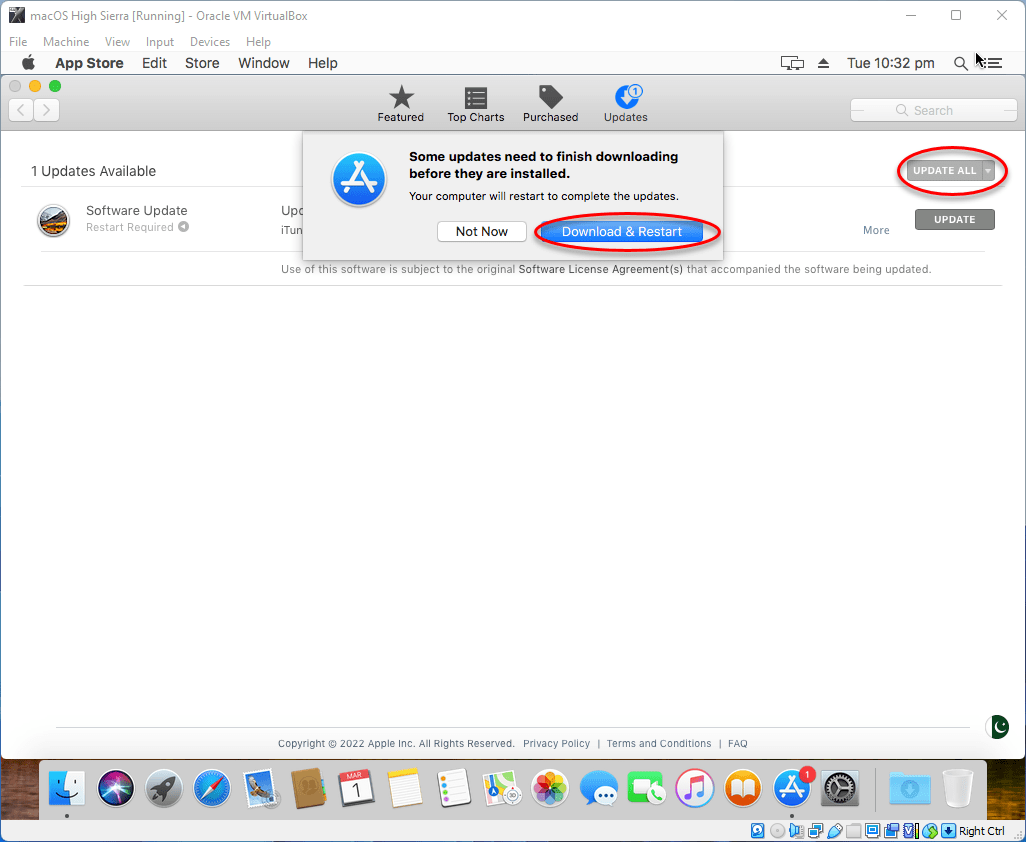
Task: Open the Store menu
Action: click(202, 63)
